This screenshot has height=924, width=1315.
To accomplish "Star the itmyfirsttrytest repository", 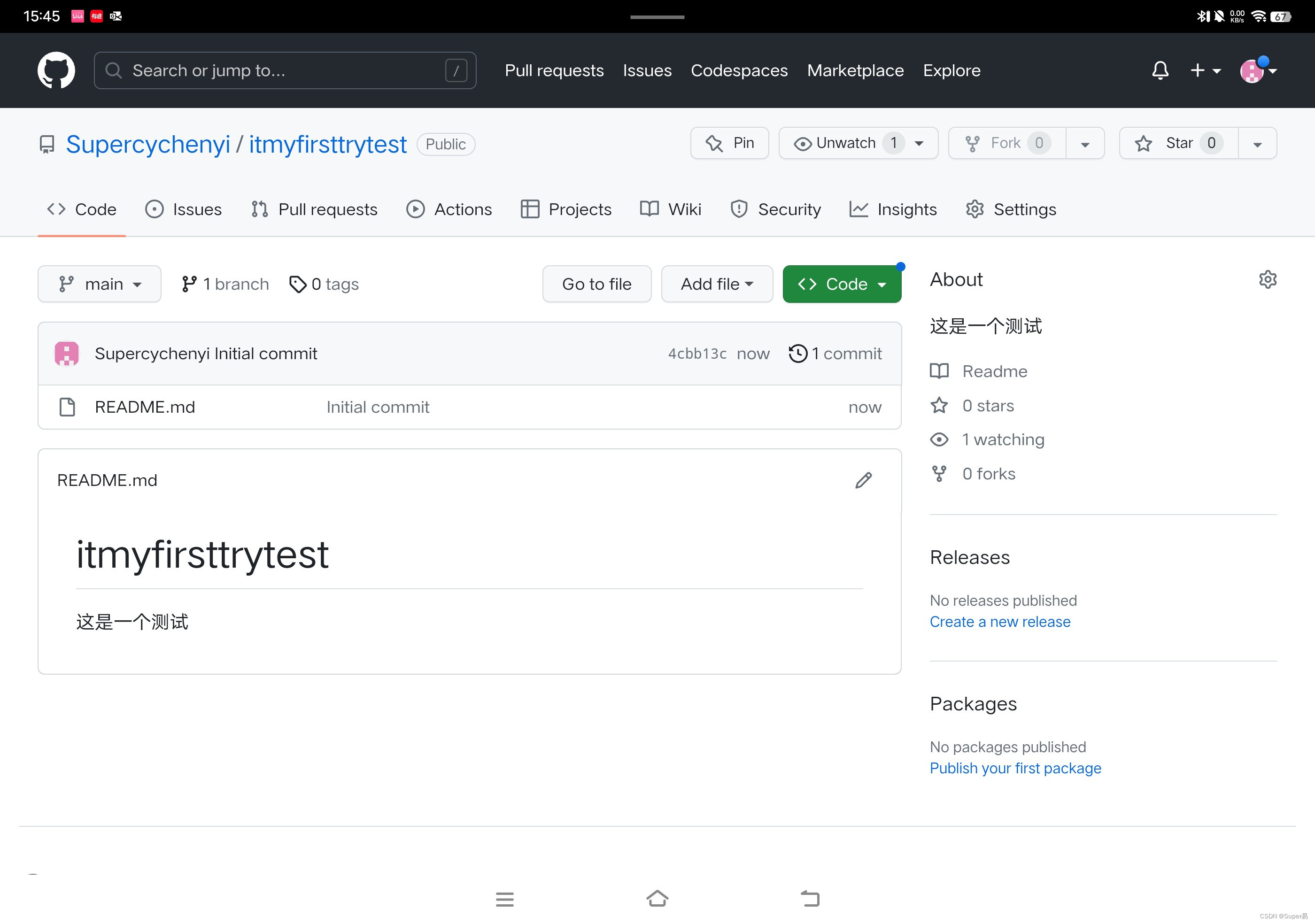I will click(x=1178, y=143).
